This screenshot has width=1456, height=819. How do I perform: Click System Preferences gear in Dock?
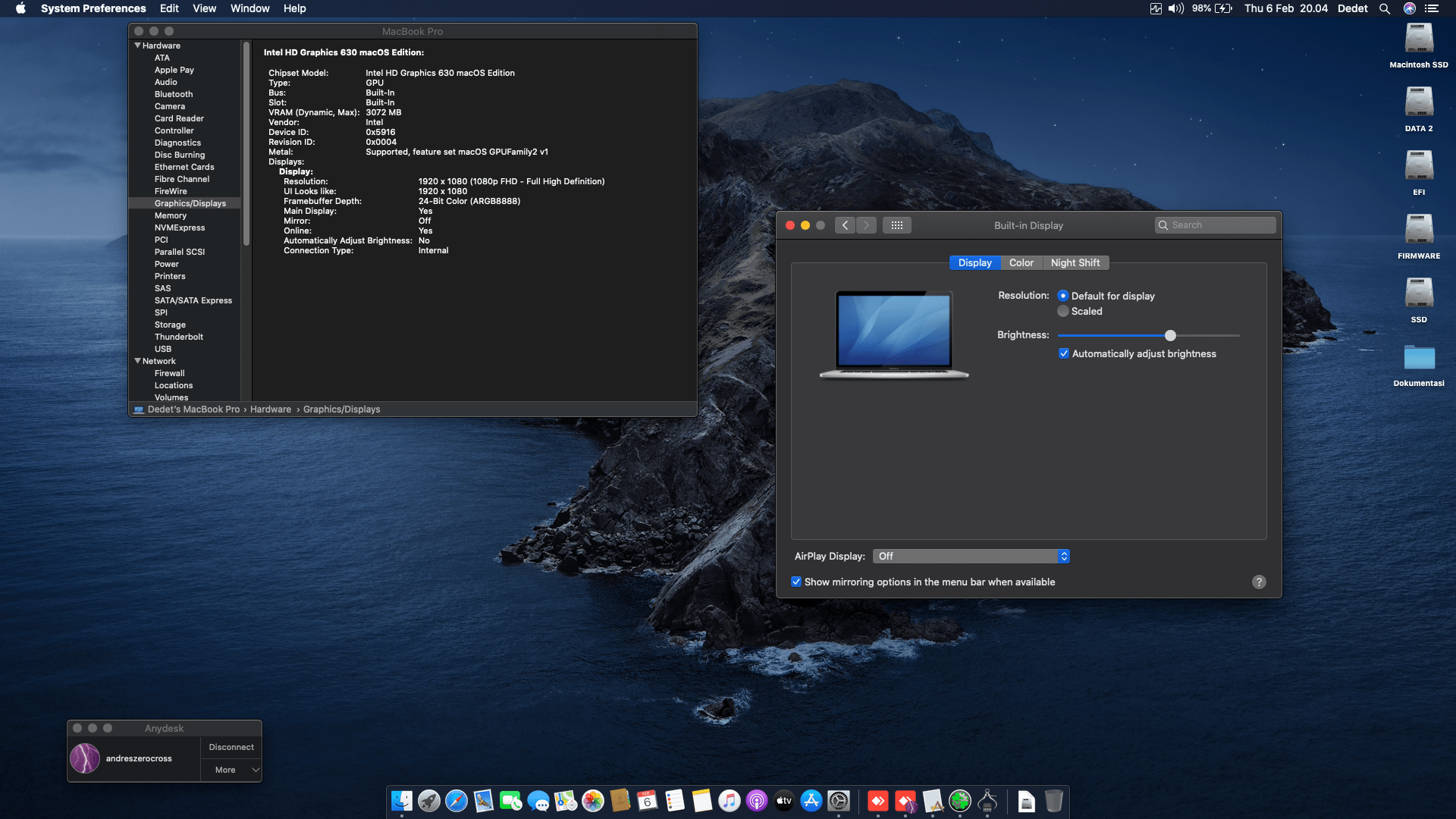(839, 801)
